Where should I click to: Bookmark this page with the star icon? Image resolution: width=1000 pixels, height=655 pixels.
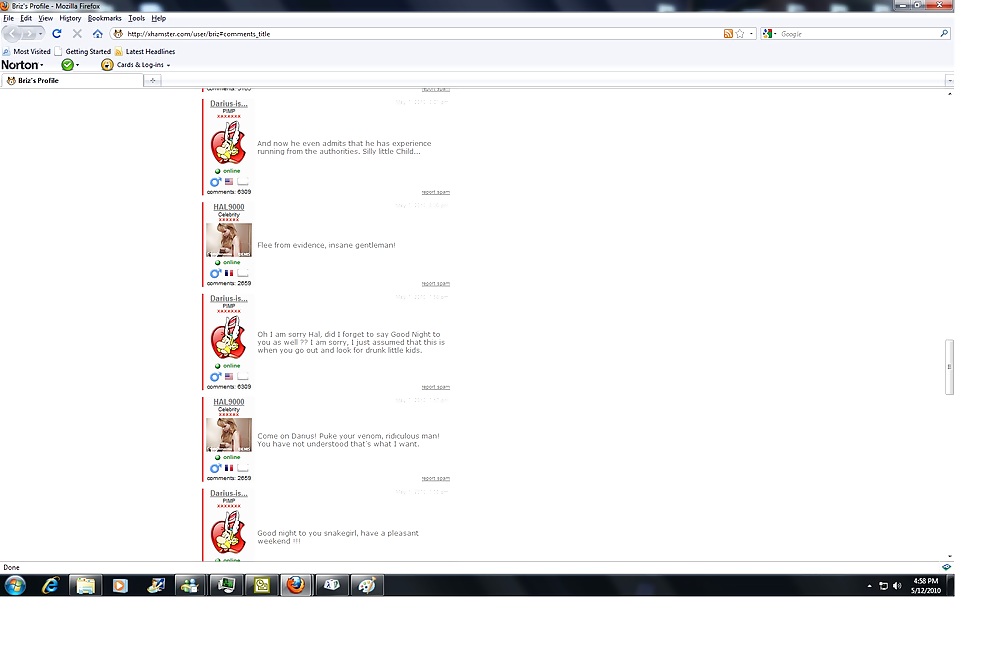coord(740,34)
